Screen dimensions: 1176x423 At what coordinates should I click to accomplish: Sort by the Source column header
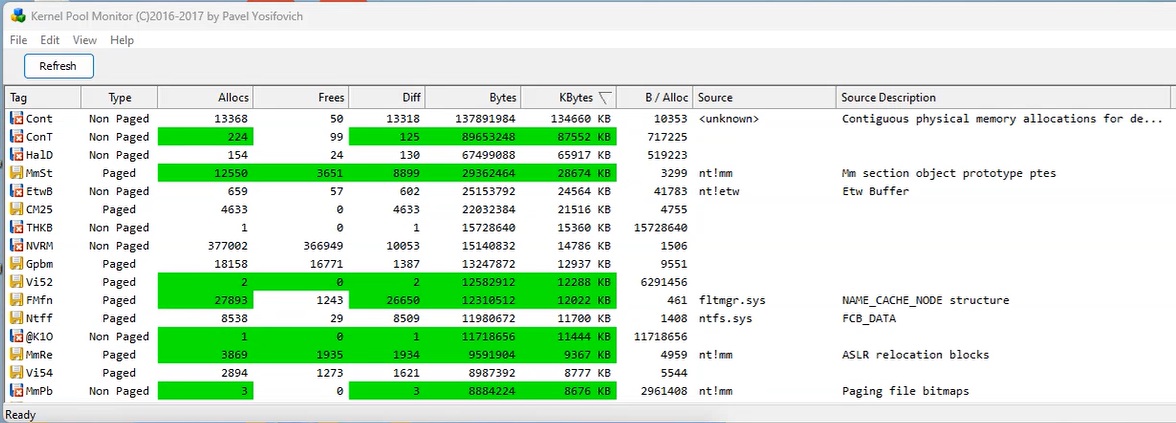click(764, 98)
